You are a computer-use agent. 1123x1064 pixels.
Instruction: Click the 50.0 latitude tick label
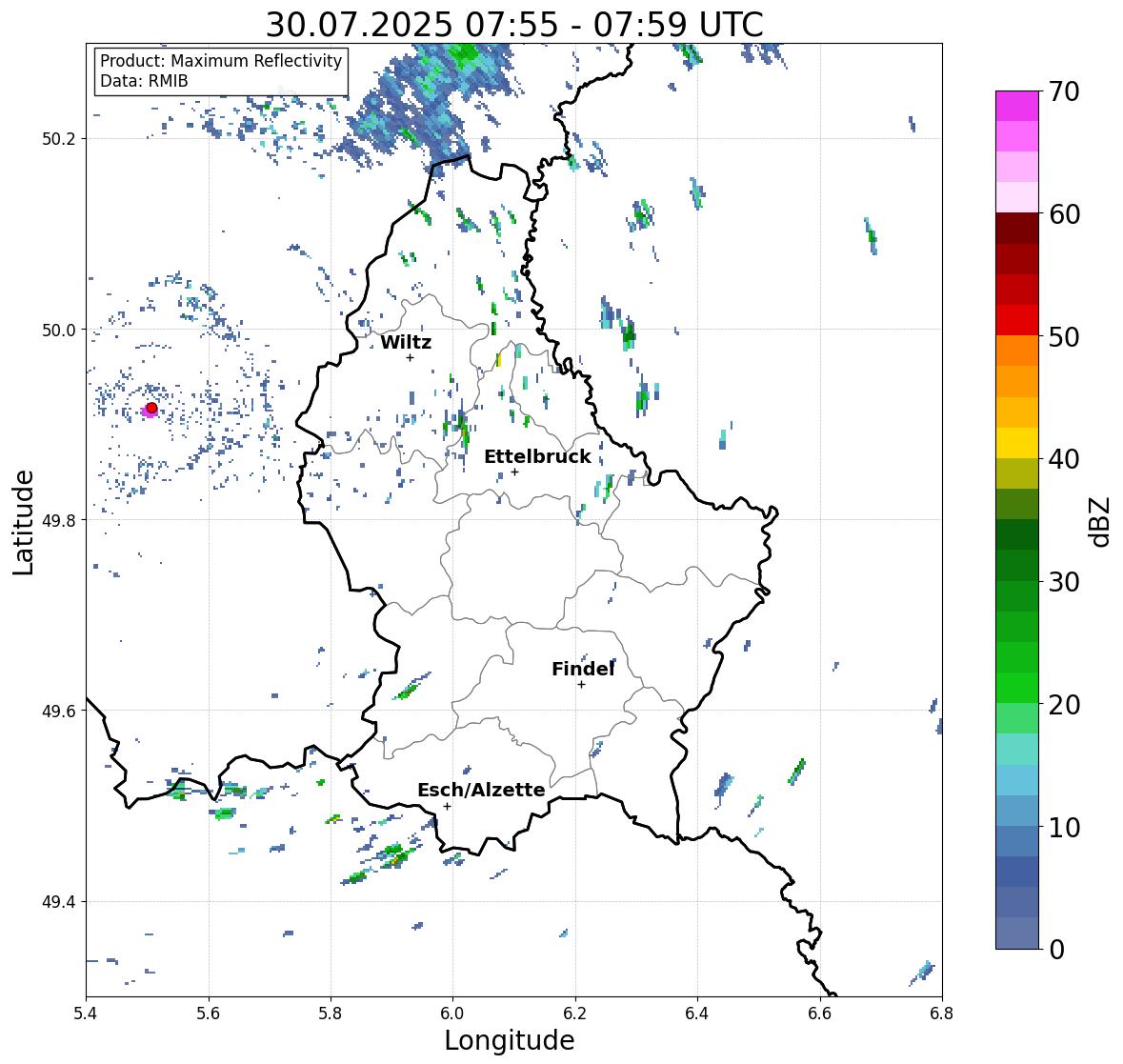pos(59,331)
